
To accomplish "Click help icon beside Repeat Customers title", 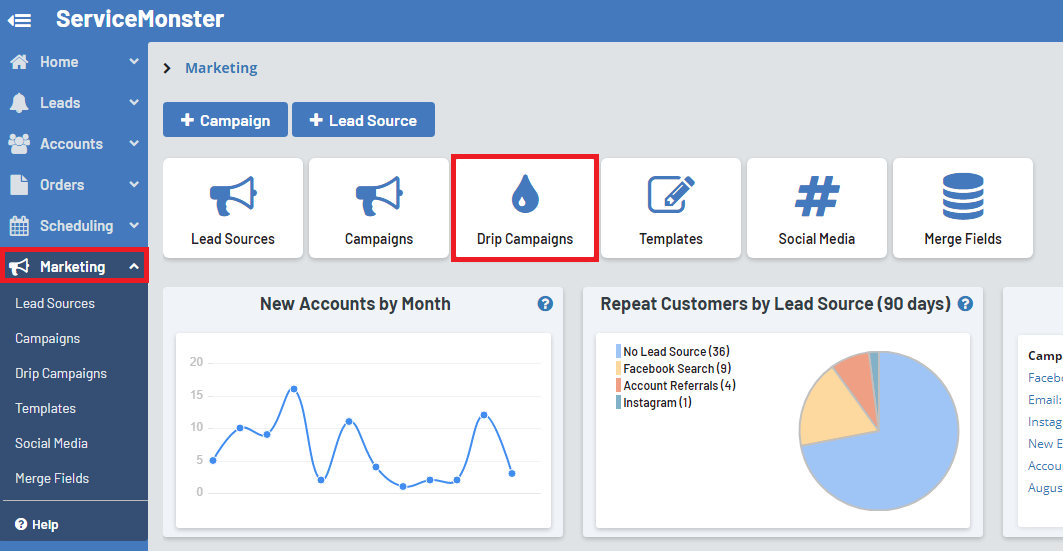I will (x=965, y=304).
